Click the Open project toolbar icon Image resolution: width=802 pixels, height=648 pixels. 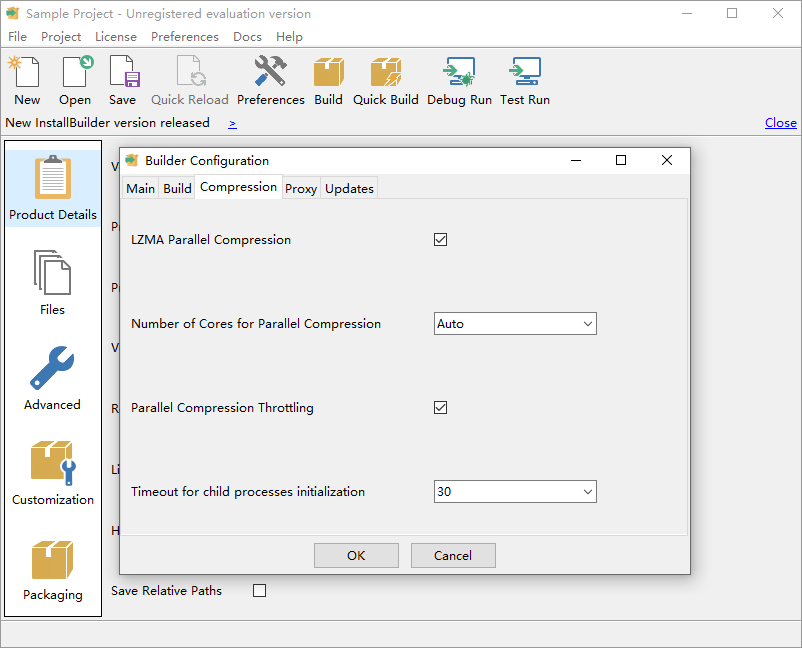(x=78, y=72)
